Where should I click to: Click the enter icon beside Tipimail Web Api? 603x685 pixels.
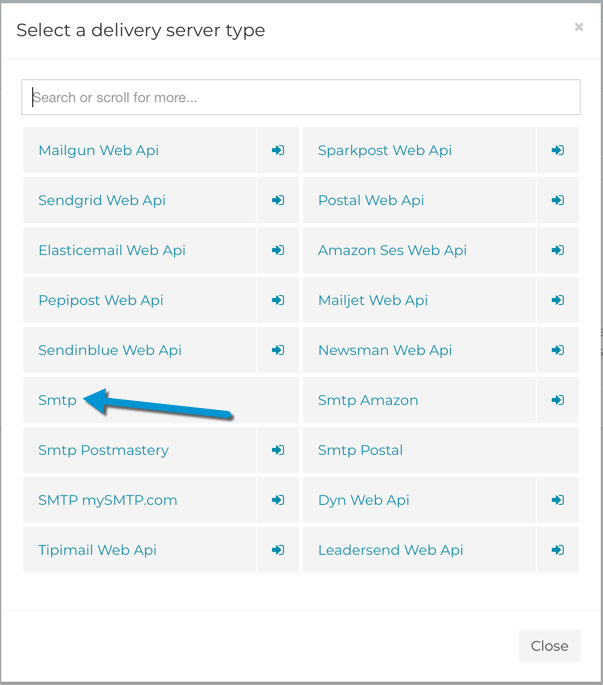pyautogui.click(x=278, y=550)
